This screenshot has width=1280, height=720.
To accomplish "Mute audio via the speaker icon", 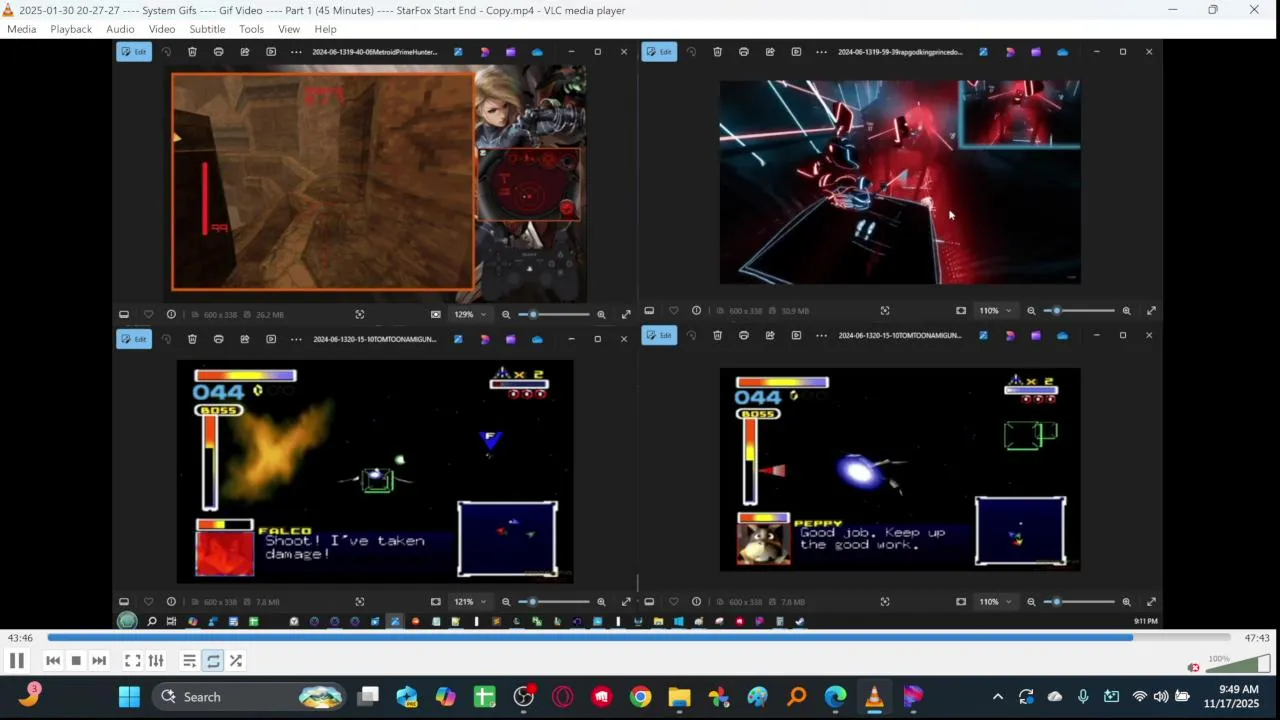I will pyautogui.click(x=1193, y=667).
